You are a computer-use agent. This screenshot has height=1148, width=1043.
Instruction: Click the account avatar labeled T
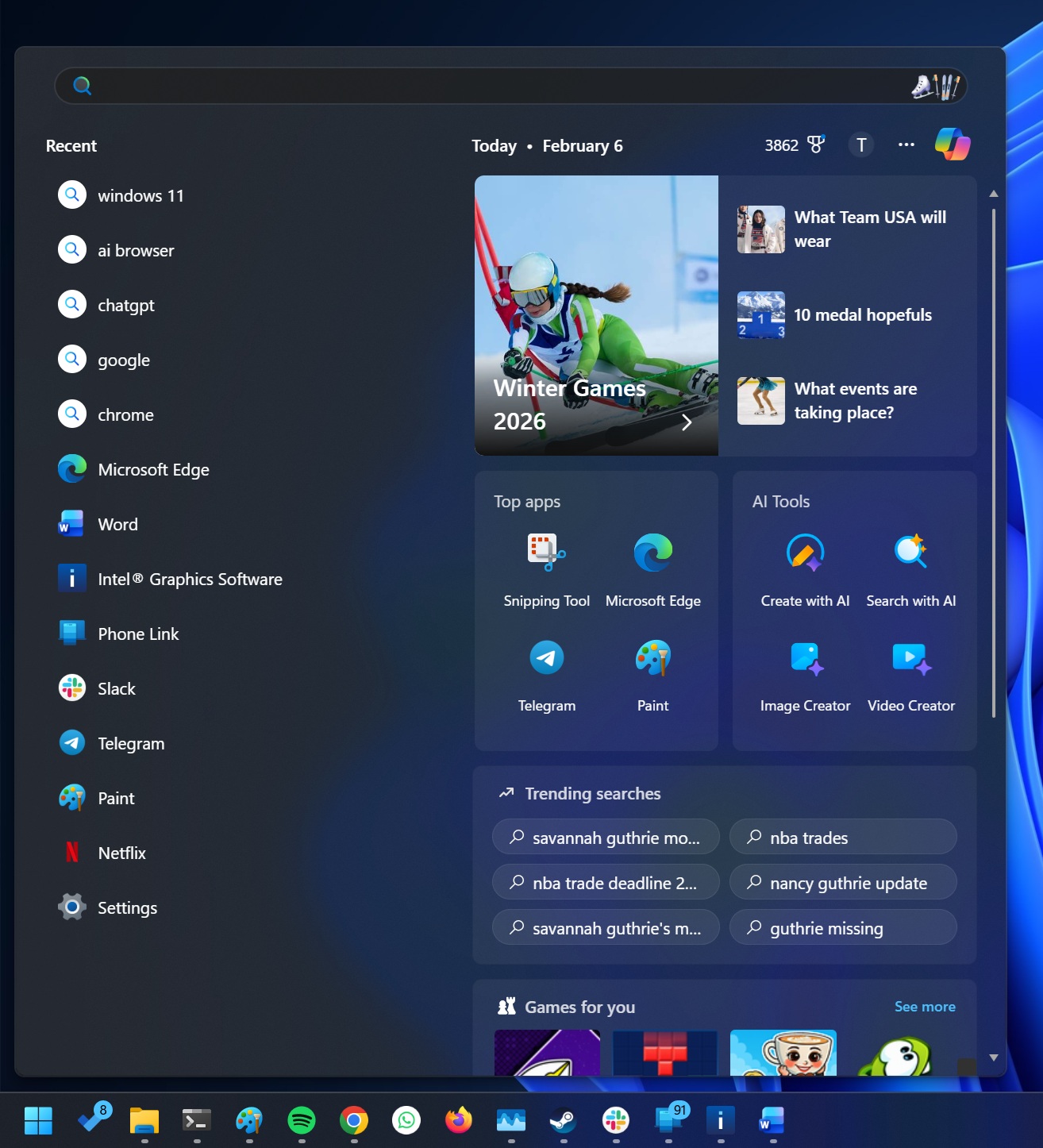click(x=860, y=144)
